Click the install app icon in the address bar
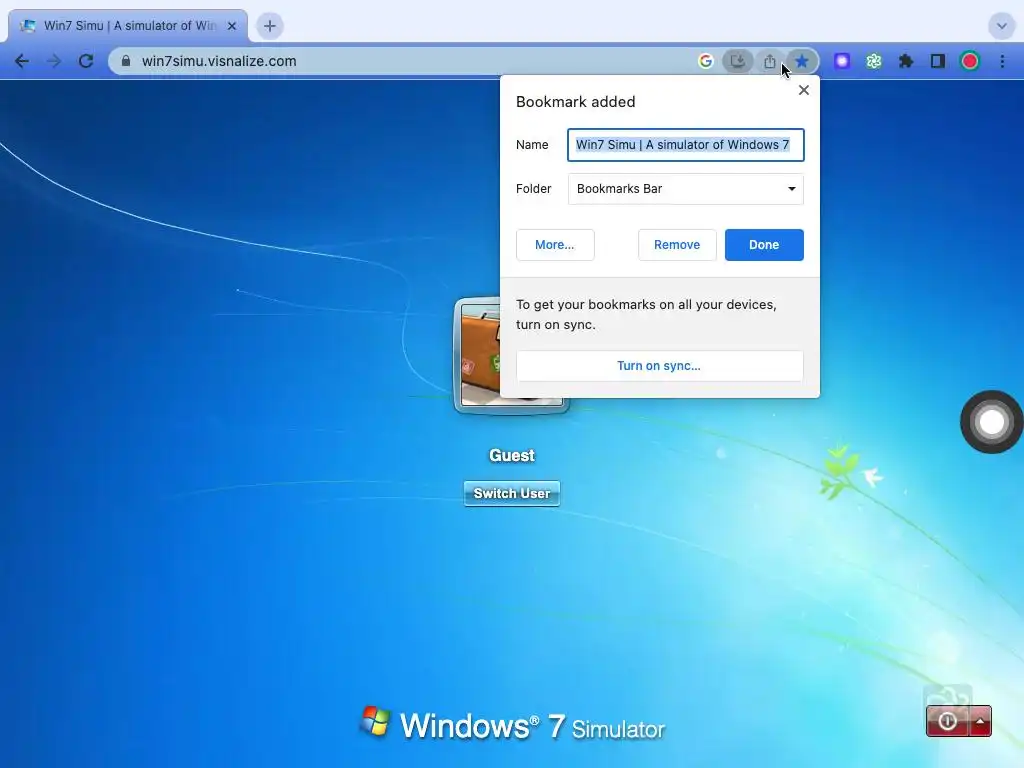1024x768 pixels. (x=737, y=61)
